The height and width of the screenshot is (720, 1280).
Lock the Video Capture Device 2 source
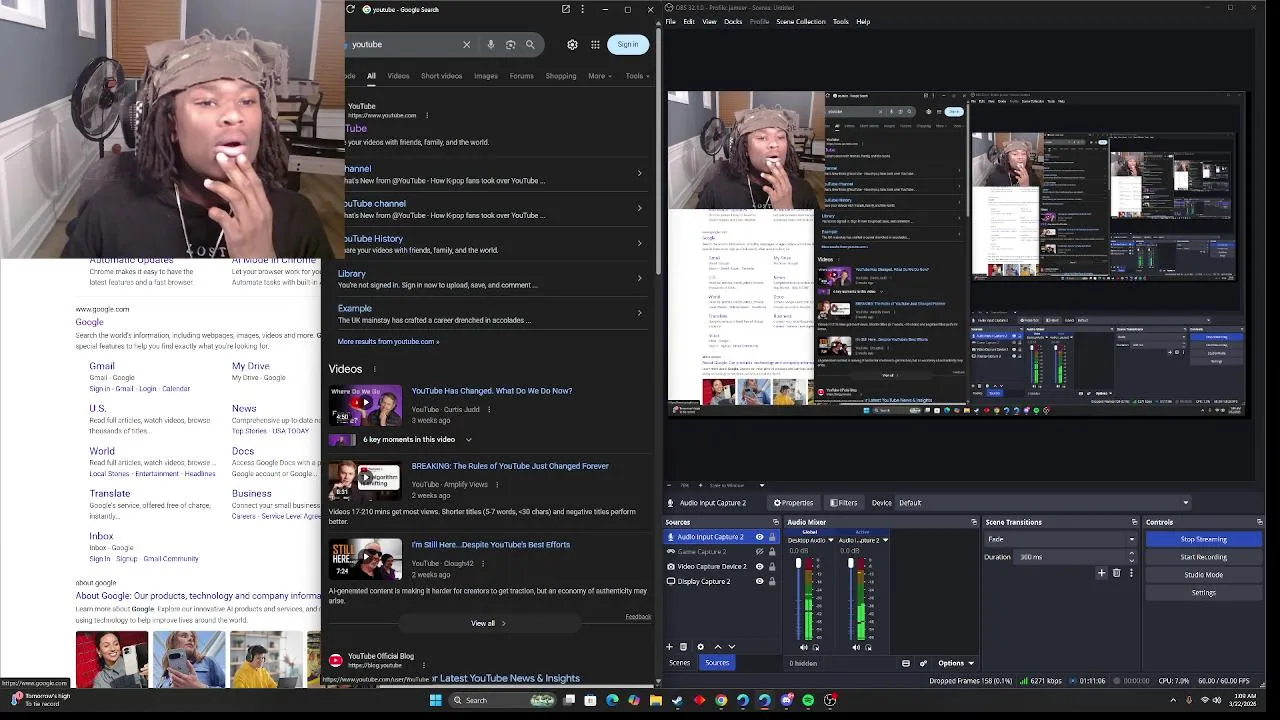[x=772, y=566]
